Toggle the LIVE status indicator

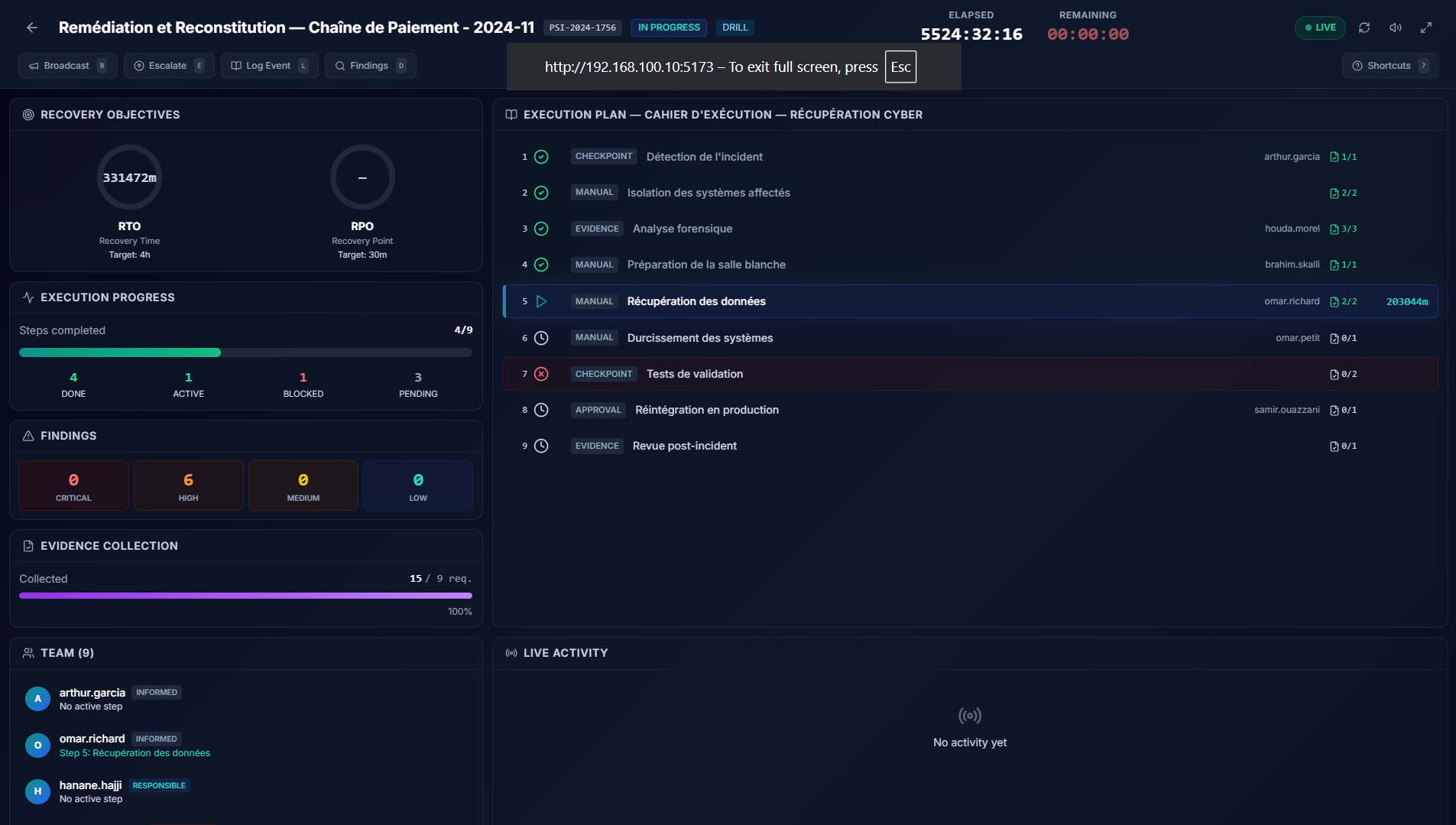pyautogui.click(x=1320, y=28)
